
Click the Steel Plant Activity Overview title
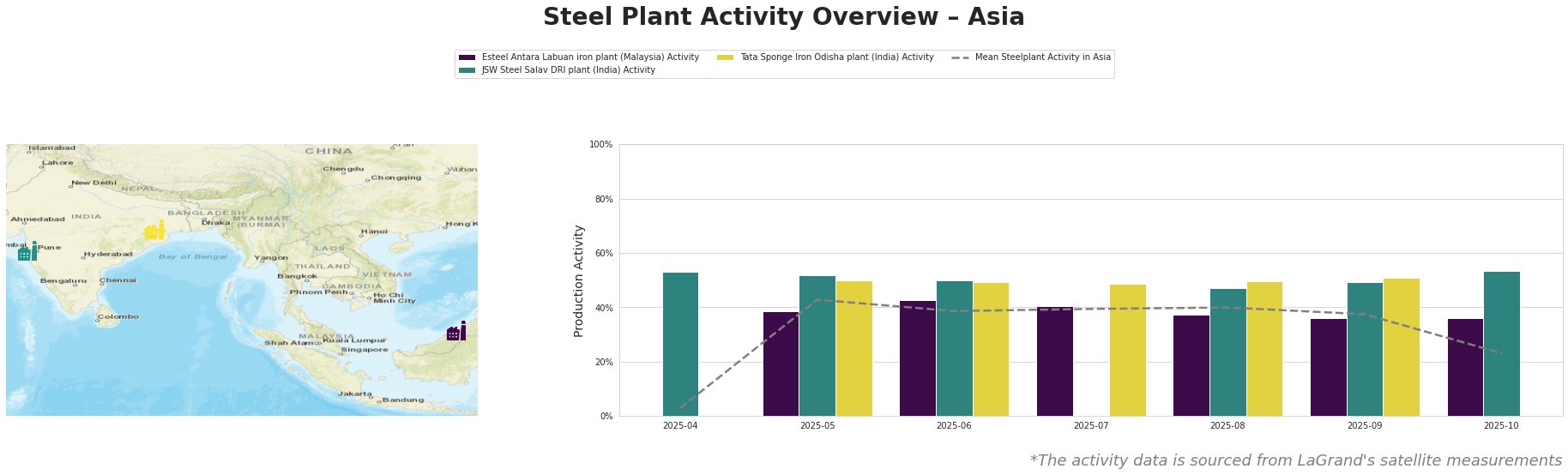783,17
